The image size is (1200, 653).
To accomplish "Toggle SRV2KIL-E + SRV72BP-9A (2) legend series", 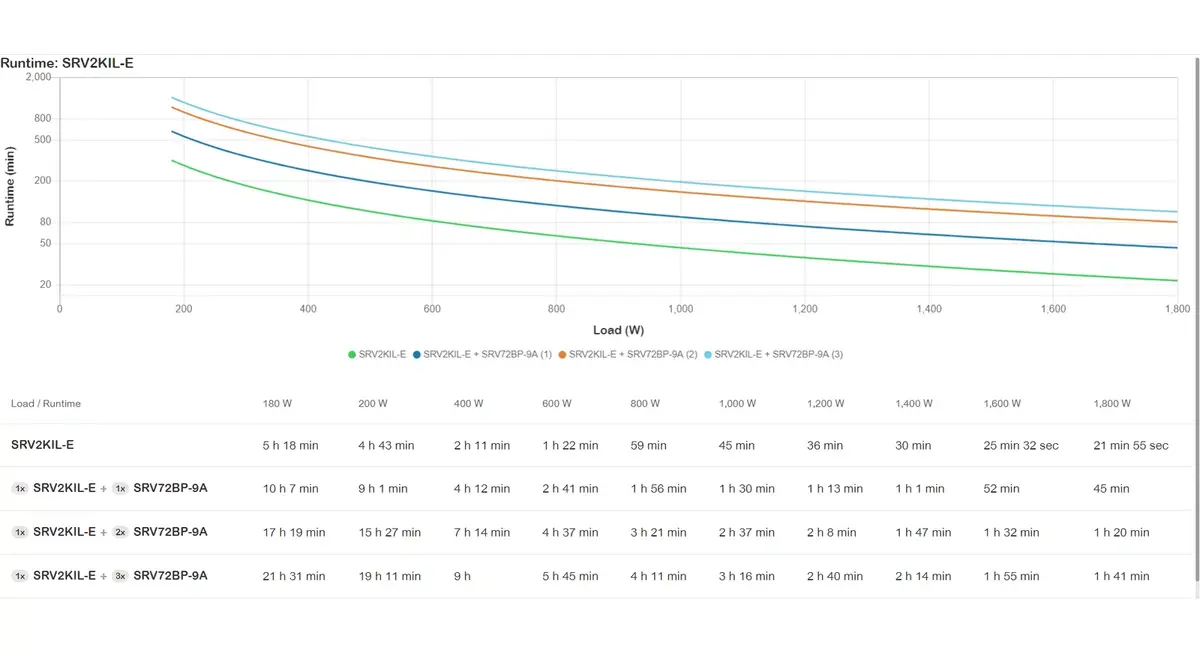I will (x=628, y=354).
